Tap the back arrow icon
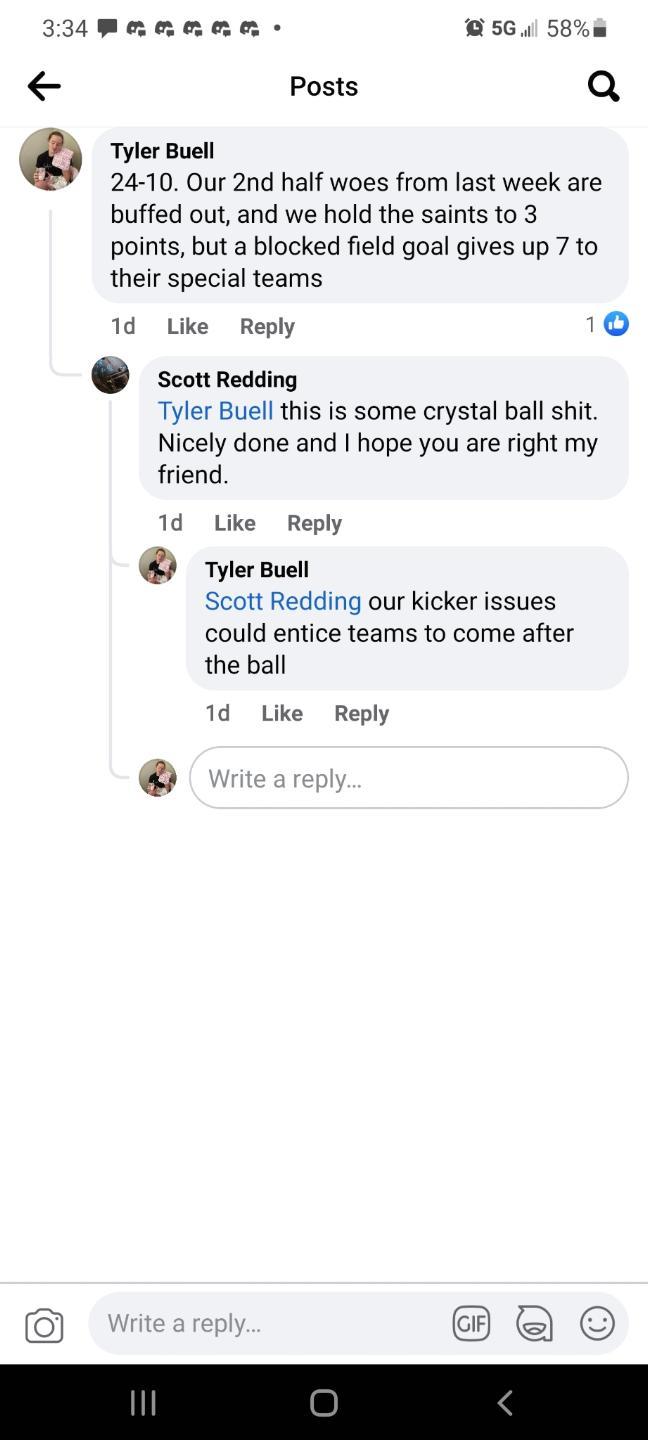Screen dimensions: 648x1440 (44, 87)
